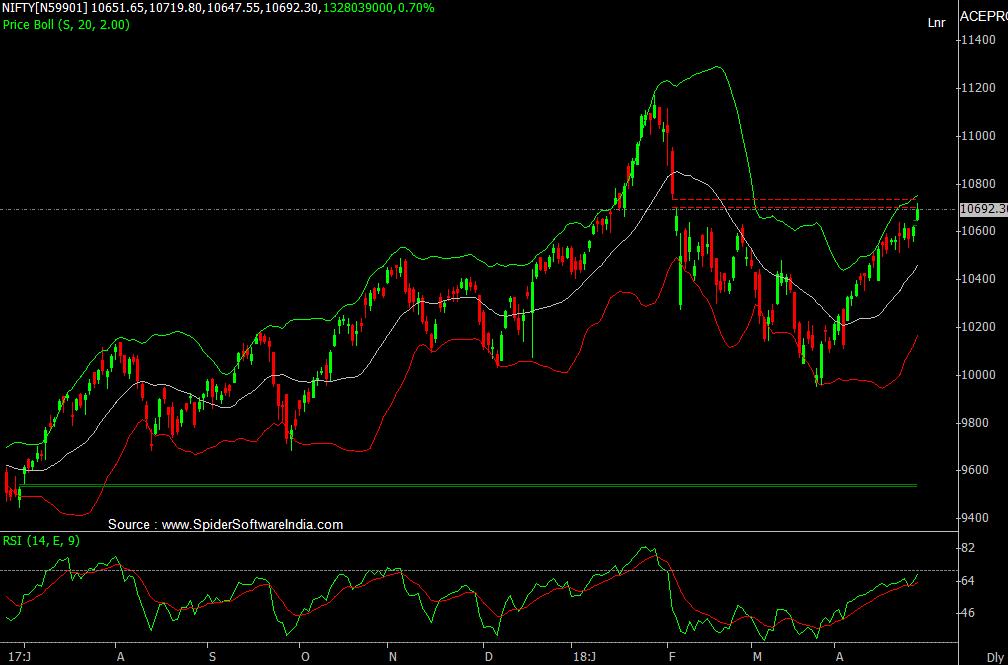The height and width of the screenshot is (665, 1008).
Task: Click the red dashed resistance line near 10730
Action: click(x=793, y=199)
